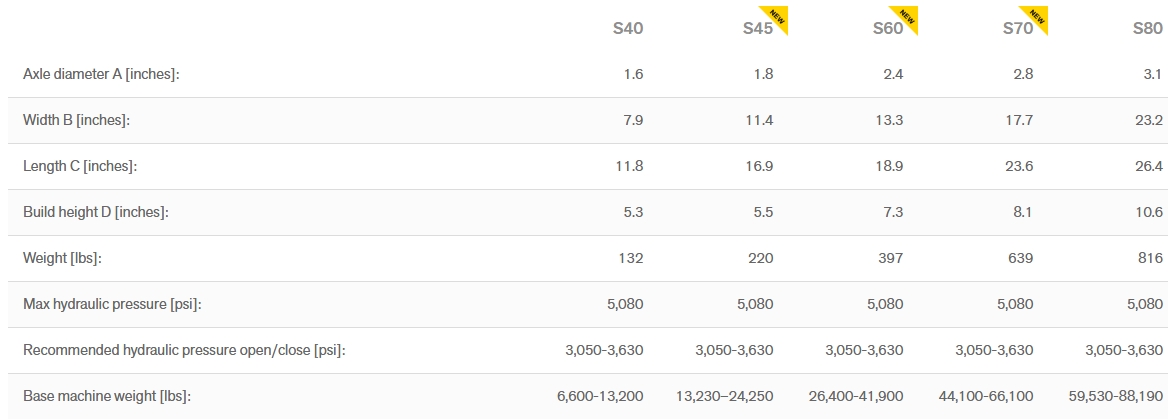Select the 'Base machine weight [lbs]' label
The height and width of the screenshot is (419, 1168).
tap(106, 396)
